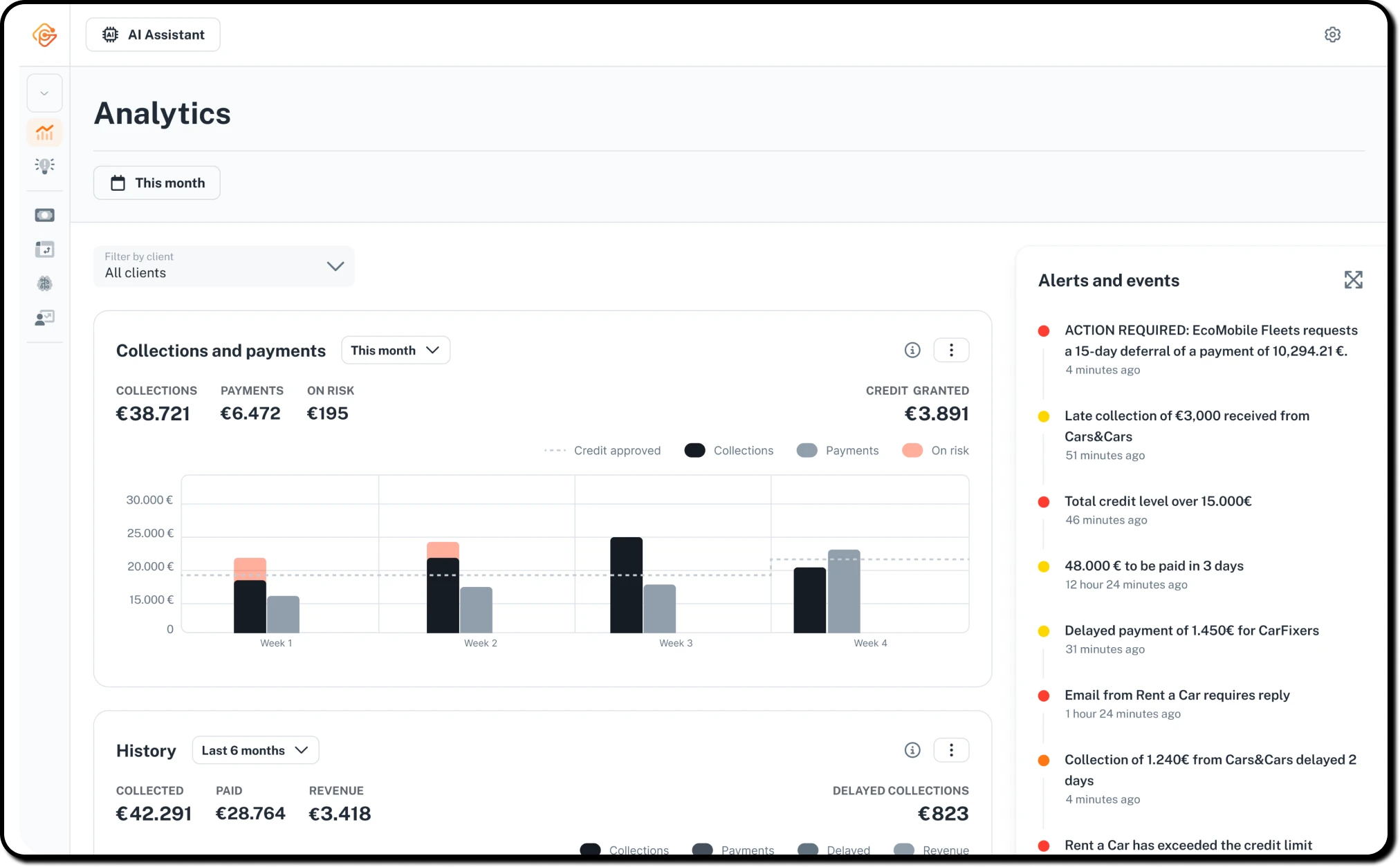Open History more options menu
The width and height of the screenshot is (1400, 867).
[951, 750]
